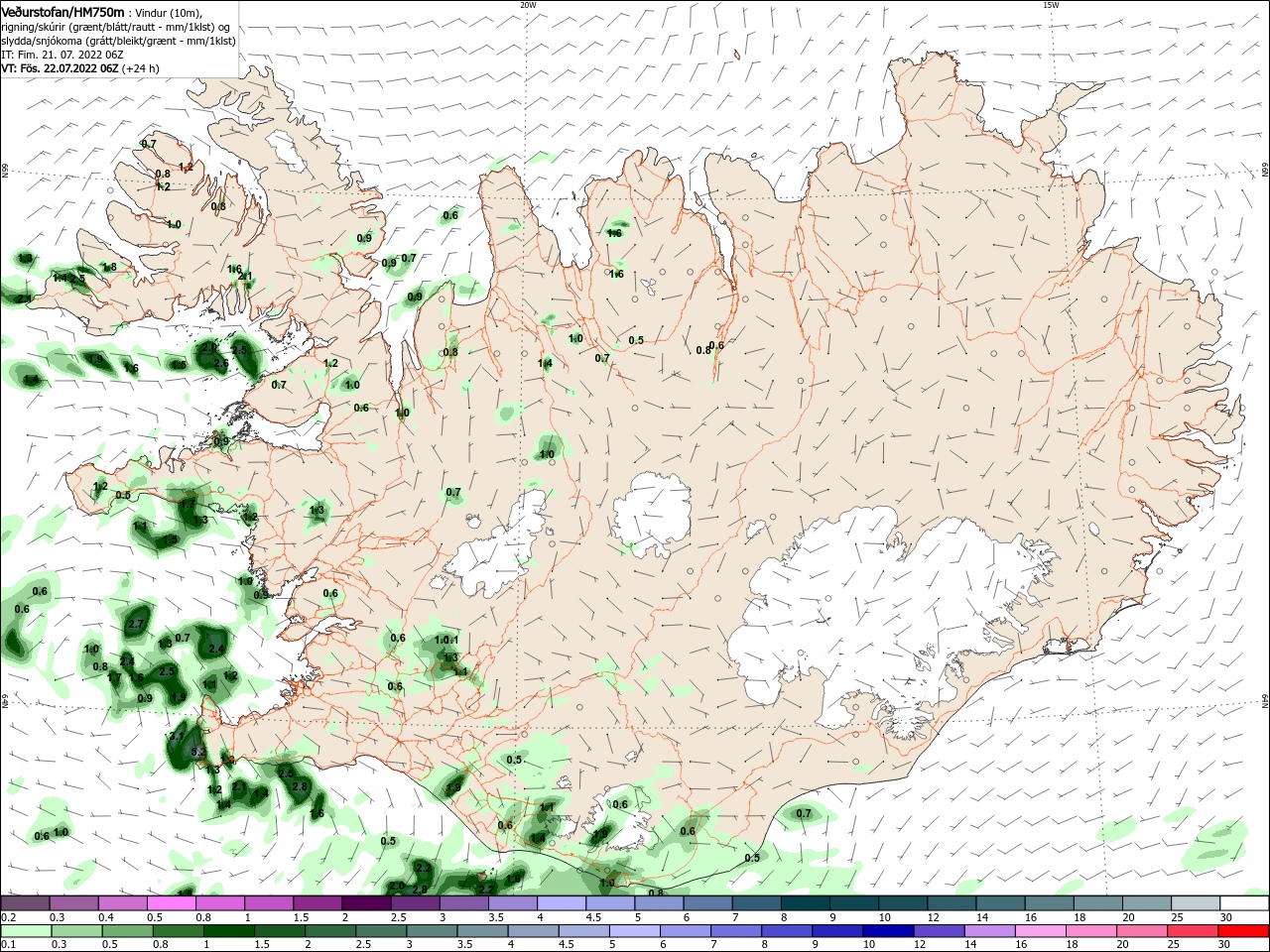Pick the bottom legend pale green swatch at 0.1

25,931
